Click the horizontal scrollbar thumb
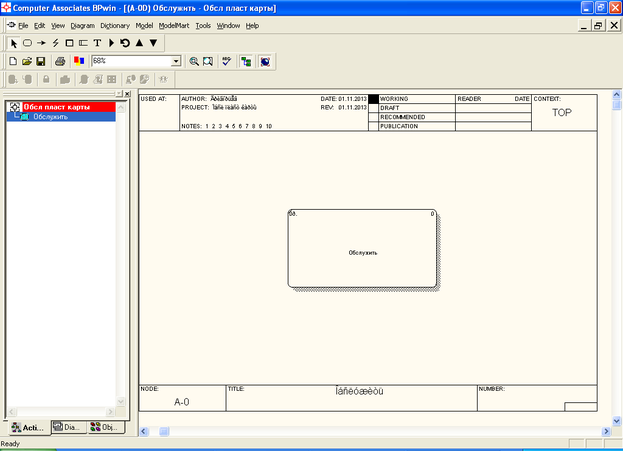623x451 pixels. (164, 431)
